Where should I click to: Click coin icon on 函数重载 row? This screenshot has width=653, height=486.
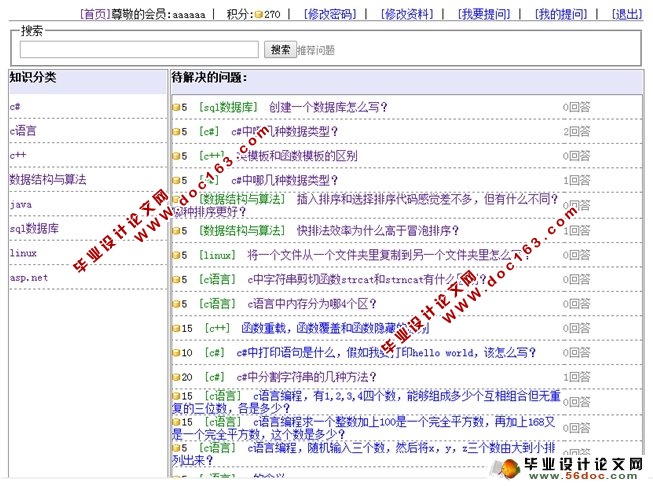pos(176,328)
